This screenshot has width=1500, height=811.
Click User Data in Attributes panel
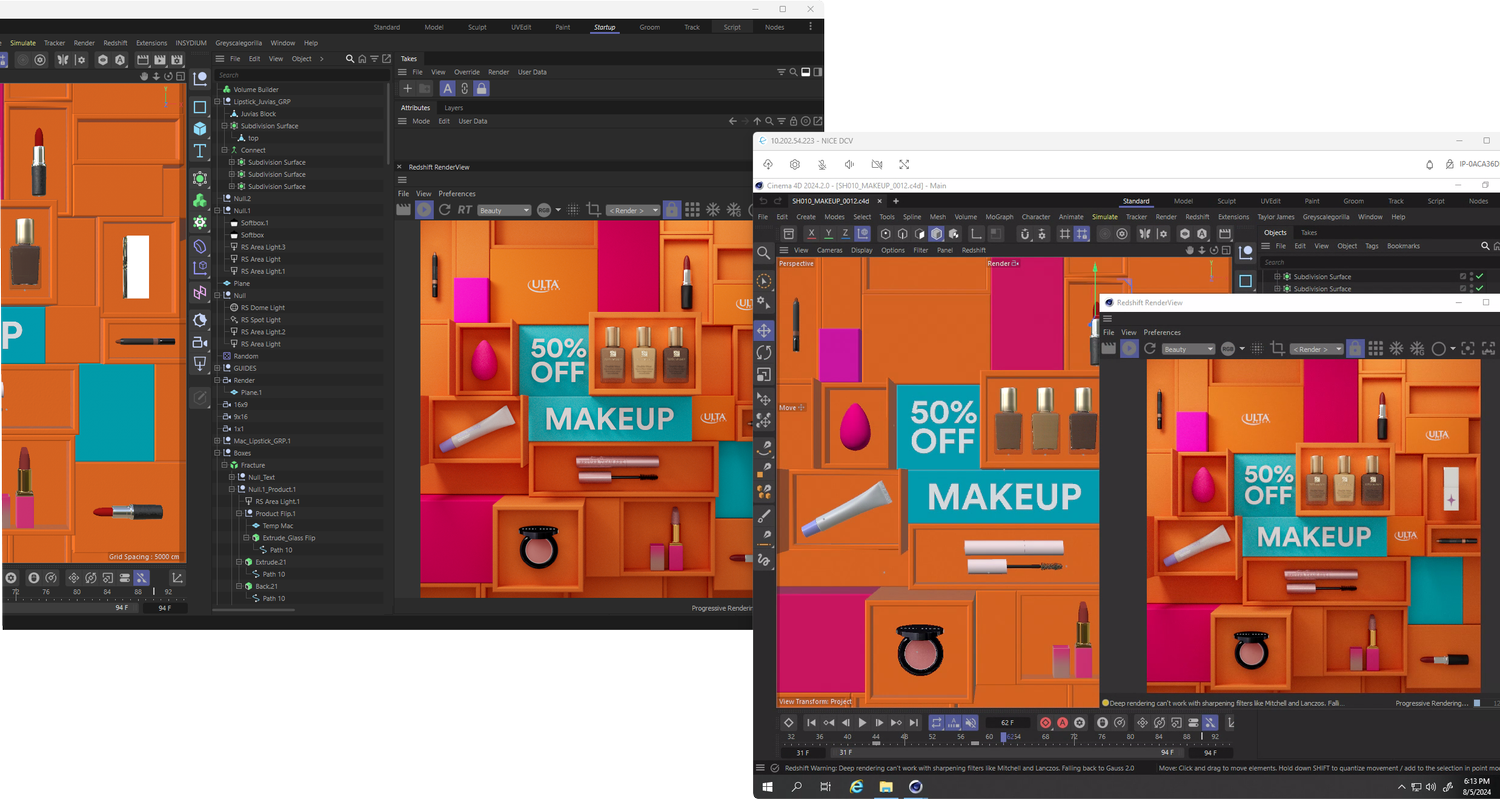[473, 121]
